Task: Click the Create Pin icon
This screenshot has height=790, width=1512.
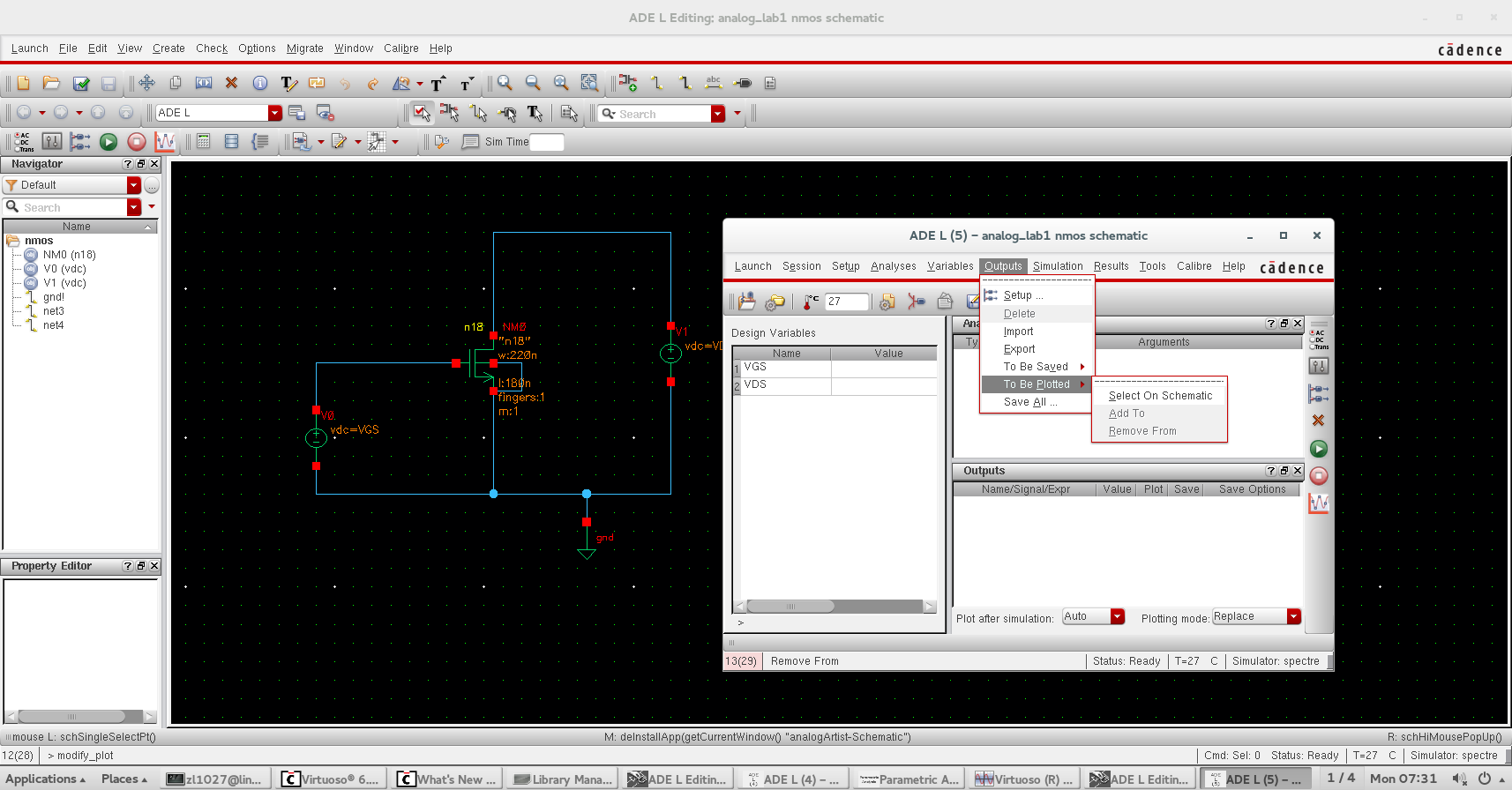Action: 743,83
